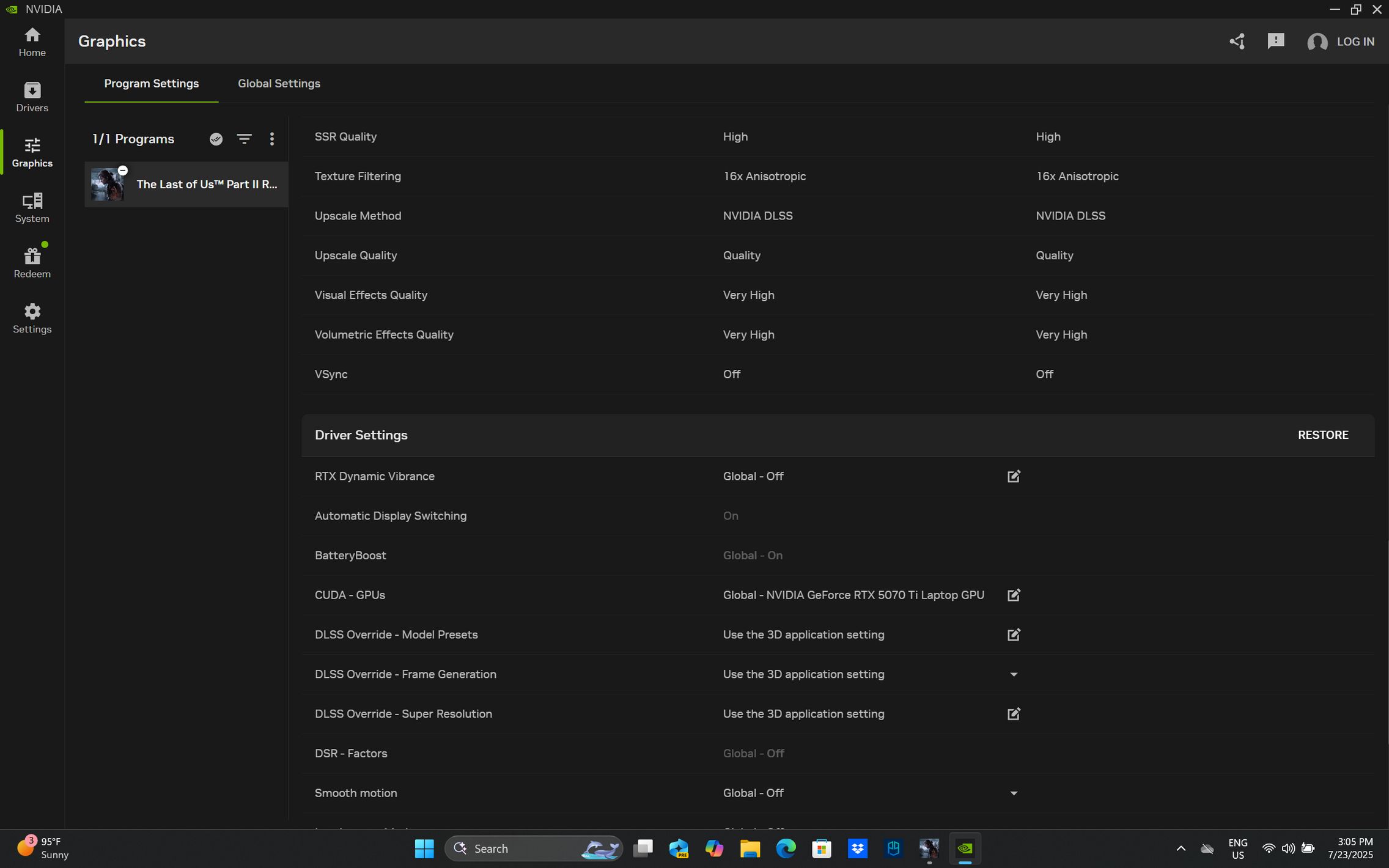Switch to Program Settings tab
This screenshot has height=868, width=1389.
click(x=152, y=84)
